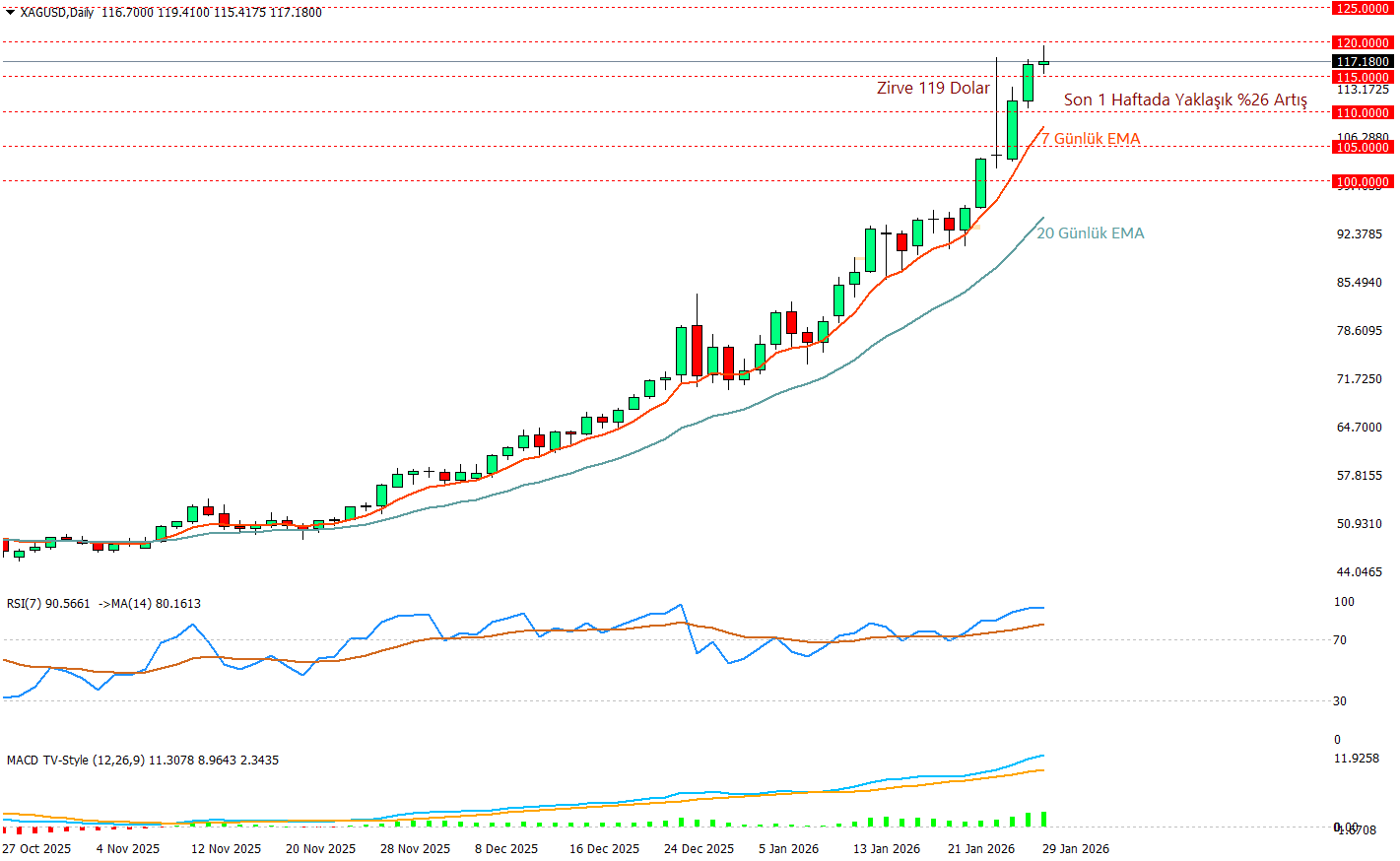Click the black 117.1800 current price tag

point(1362,62)
